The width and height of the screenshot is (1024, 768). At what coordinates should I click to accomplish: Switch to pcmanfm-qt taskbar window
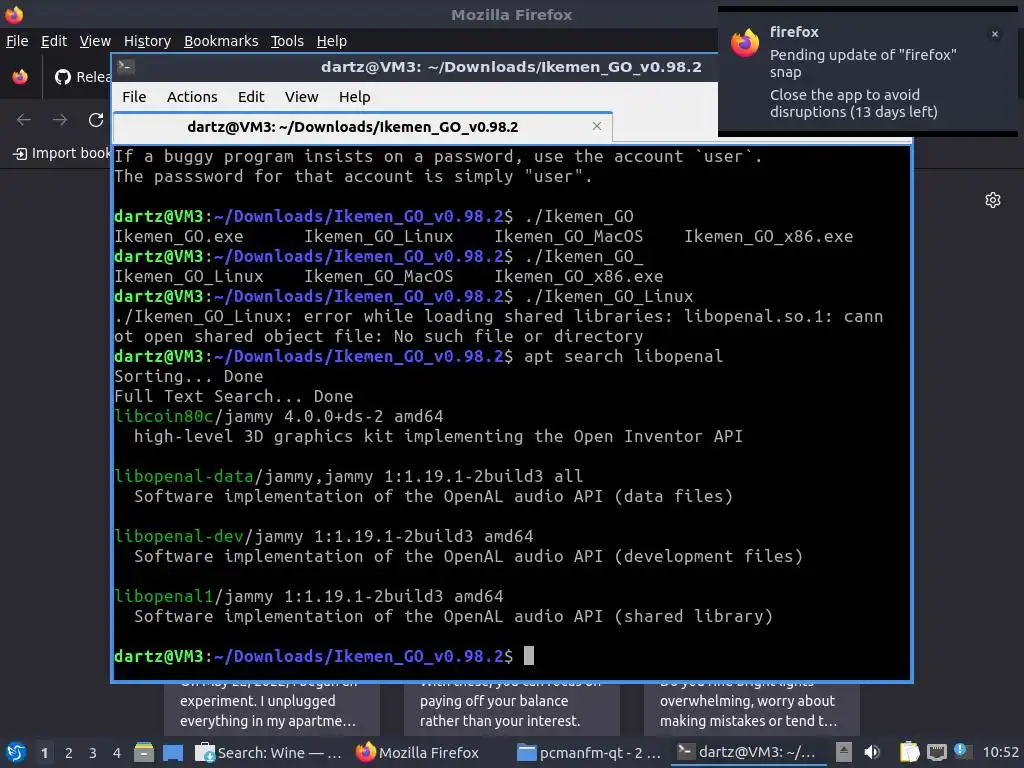(589, 752)
